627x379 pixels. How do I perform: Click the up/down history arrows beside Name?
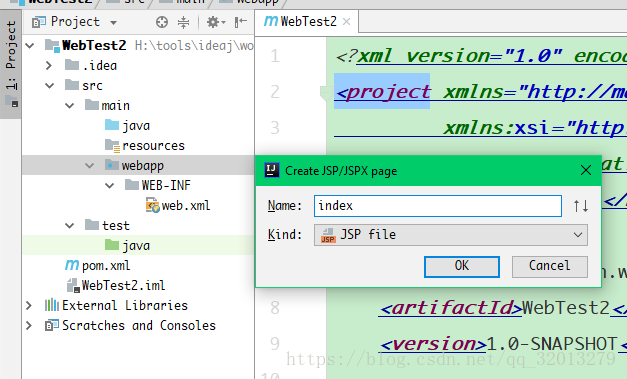[581, 206]
